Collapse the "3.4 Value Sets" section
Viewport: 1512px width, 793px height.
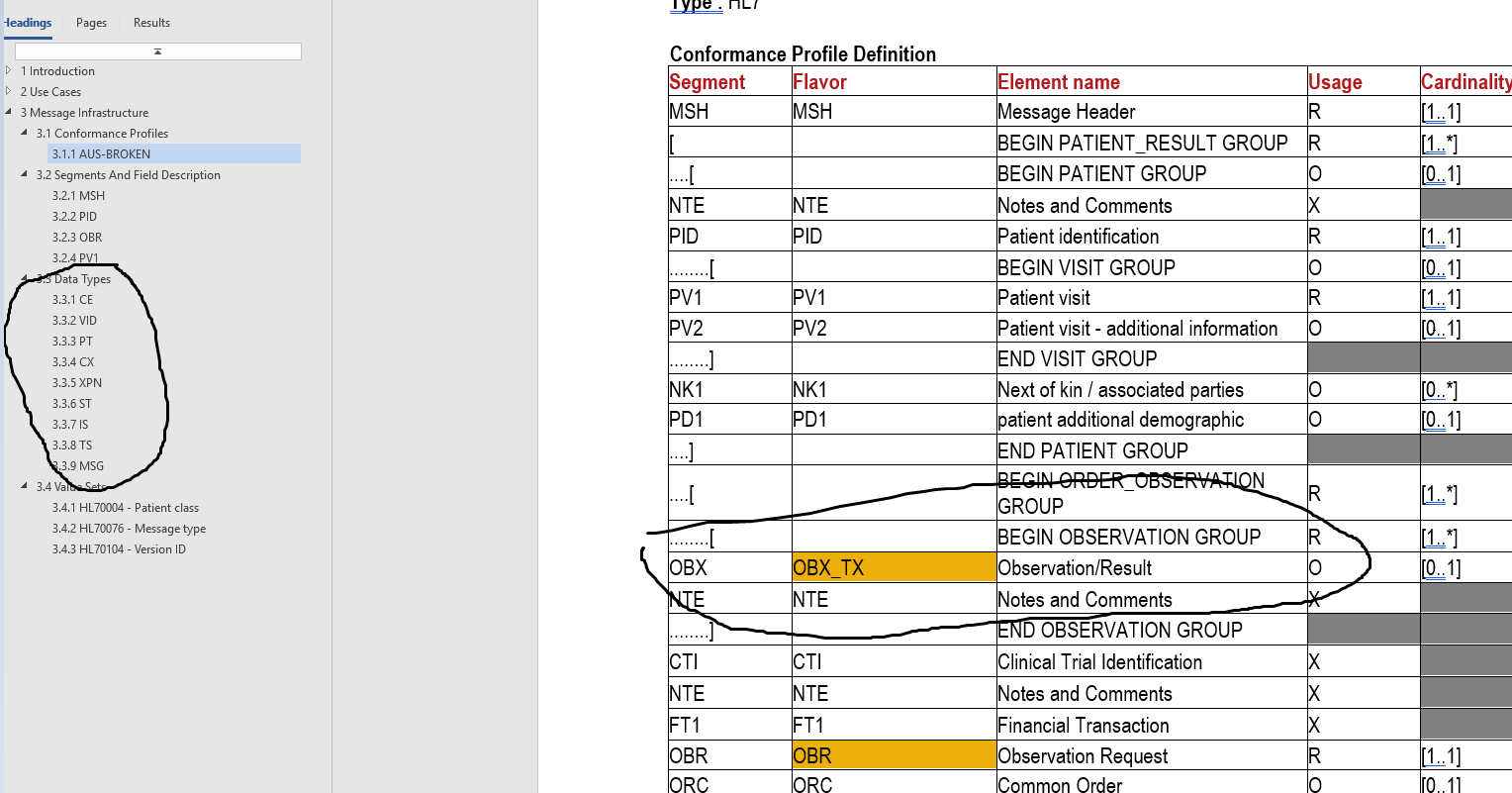coord(22,486)
